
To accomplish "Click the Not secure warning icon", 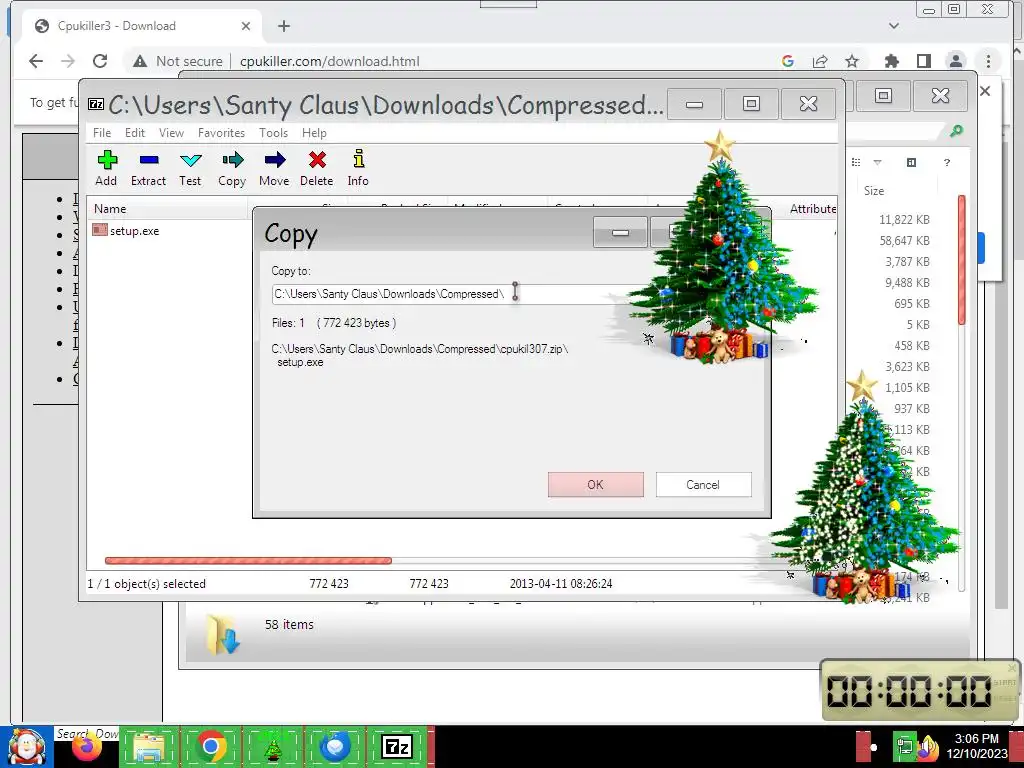I will (140, 61).
